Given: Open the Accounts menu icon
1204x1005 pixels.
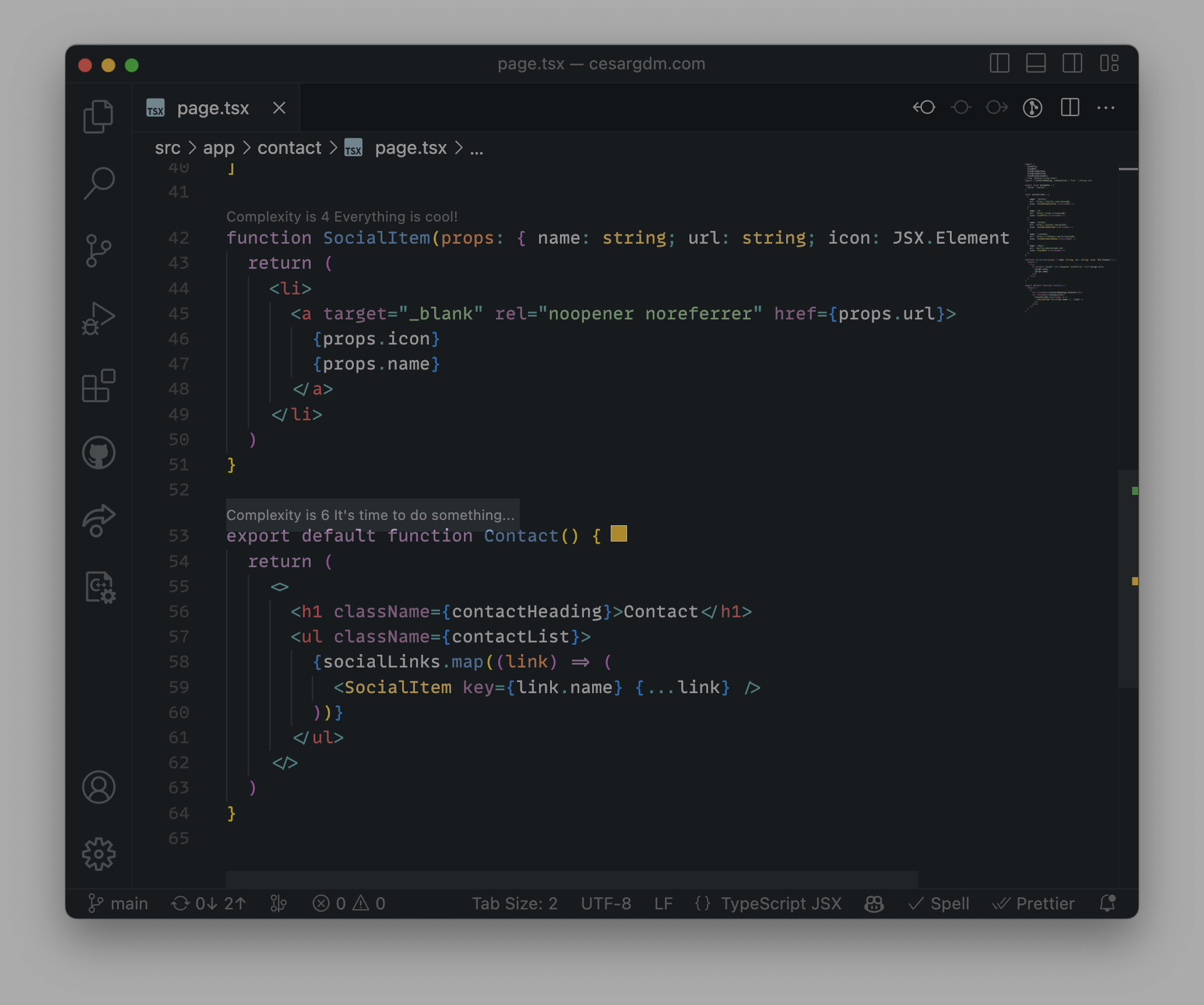Looking at the screenshot, I should coord(98,788).
